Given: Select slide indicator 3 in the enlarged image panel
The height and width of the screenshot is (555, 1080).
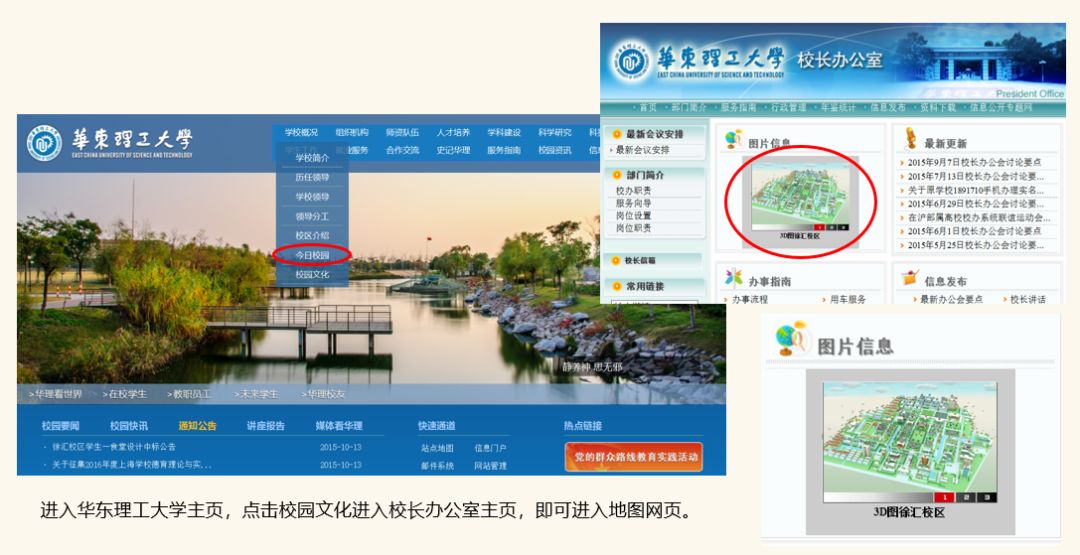Looking at the screenshot, I should pos(986,497).
